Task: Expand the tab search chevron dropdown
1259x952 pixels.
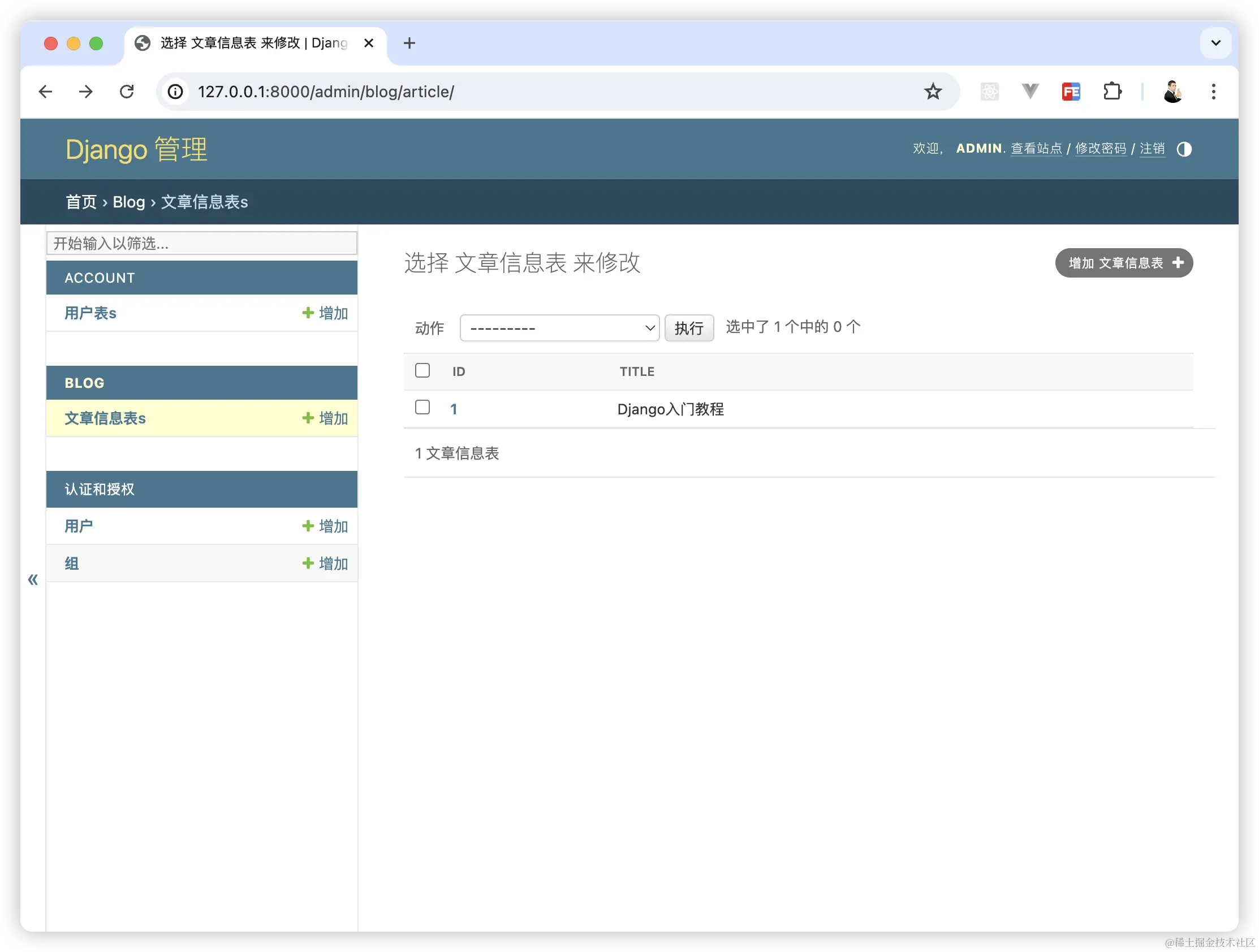Action: click(1215, 42)
